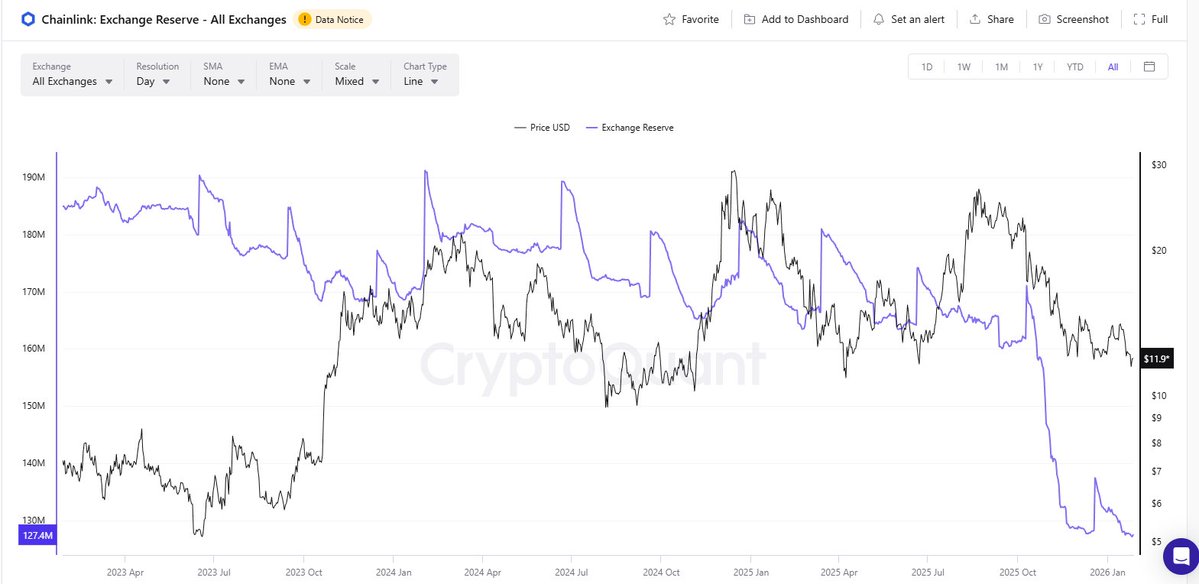
Task: Select the 1D time range
Action: 927,67
